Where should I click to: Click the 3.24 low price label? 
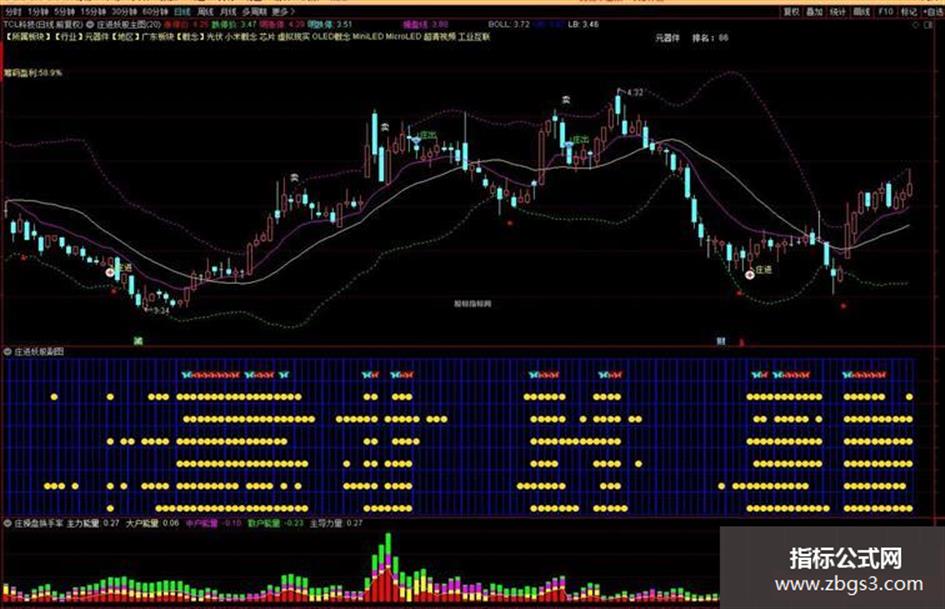pos(161,311)
